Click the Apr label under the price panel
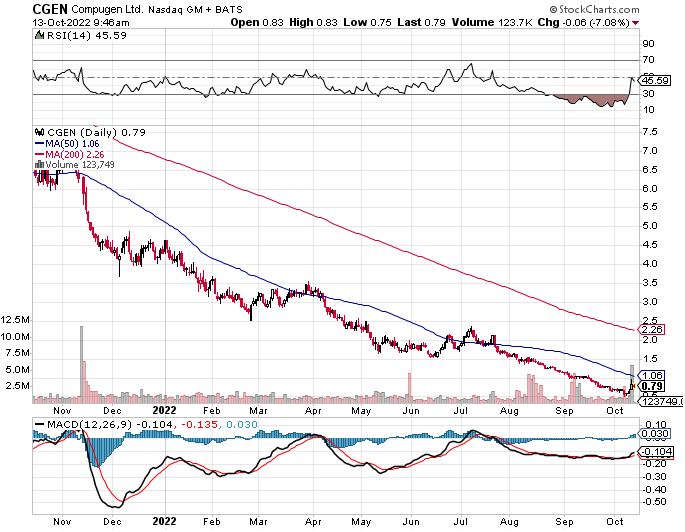This screenshot has height=532, width=685. tap(313, 411)
